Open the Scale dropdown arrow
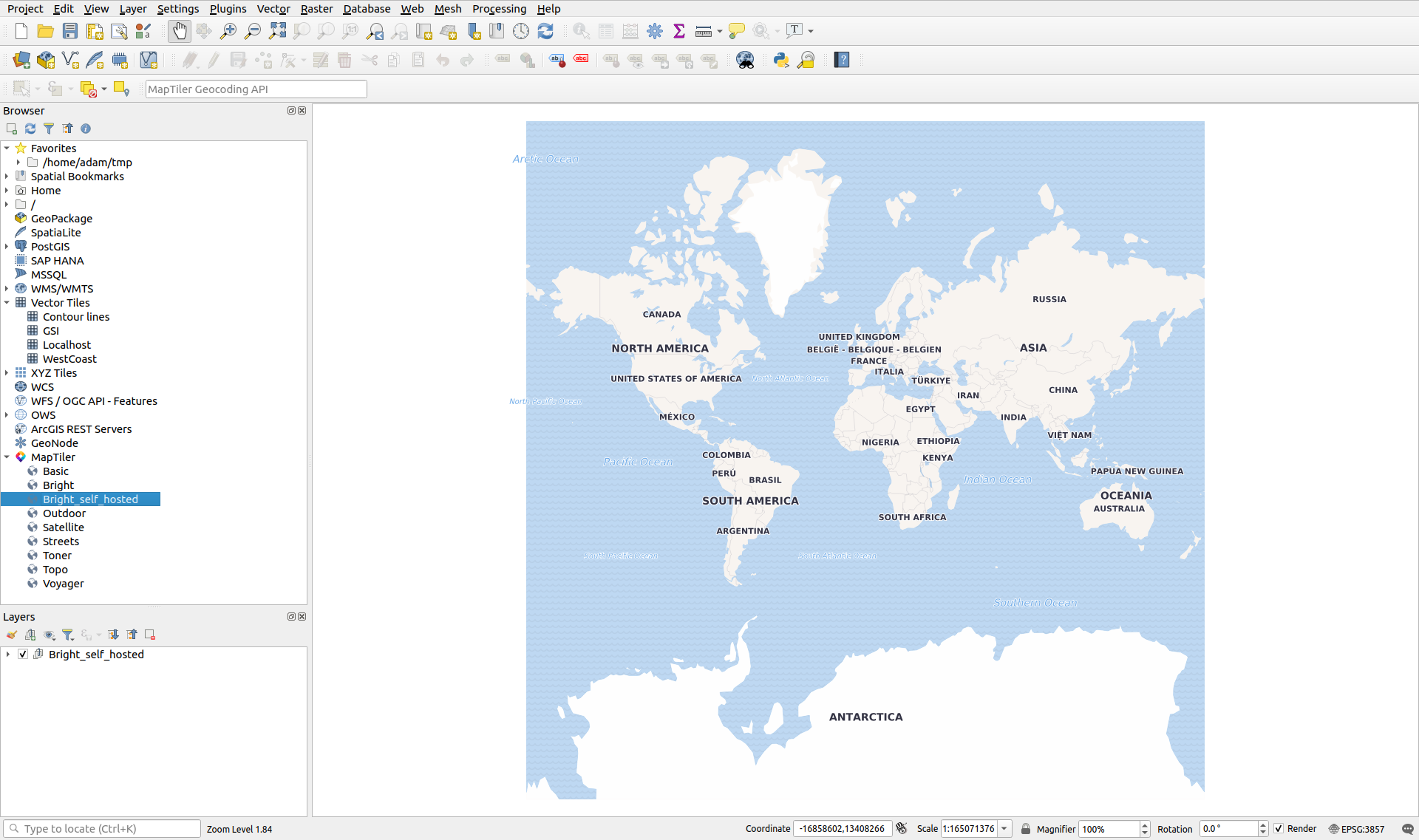Screen dimensions: 1419x840 point(1004,829)
